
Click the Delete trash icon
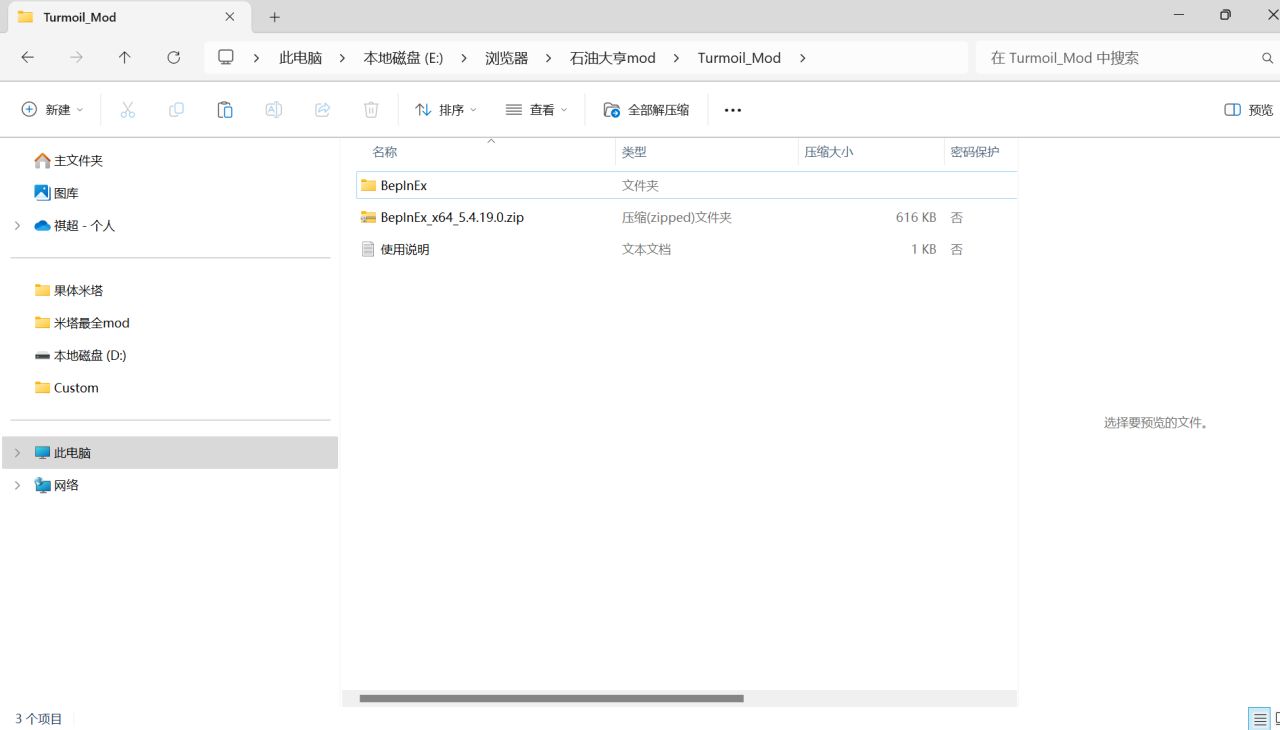[371, 110]
